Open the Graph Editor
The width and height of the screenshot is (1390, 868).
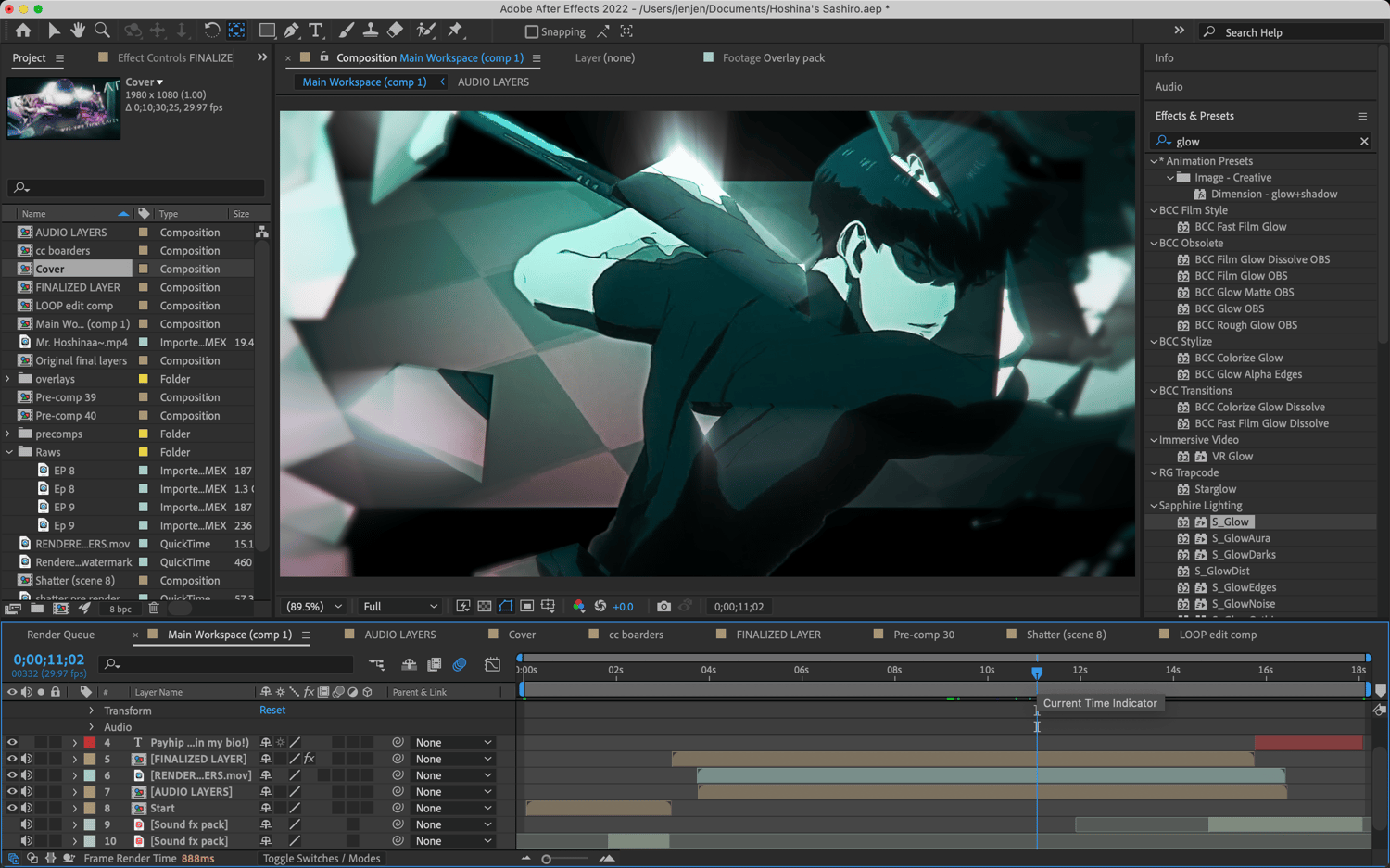click(493, 664)
